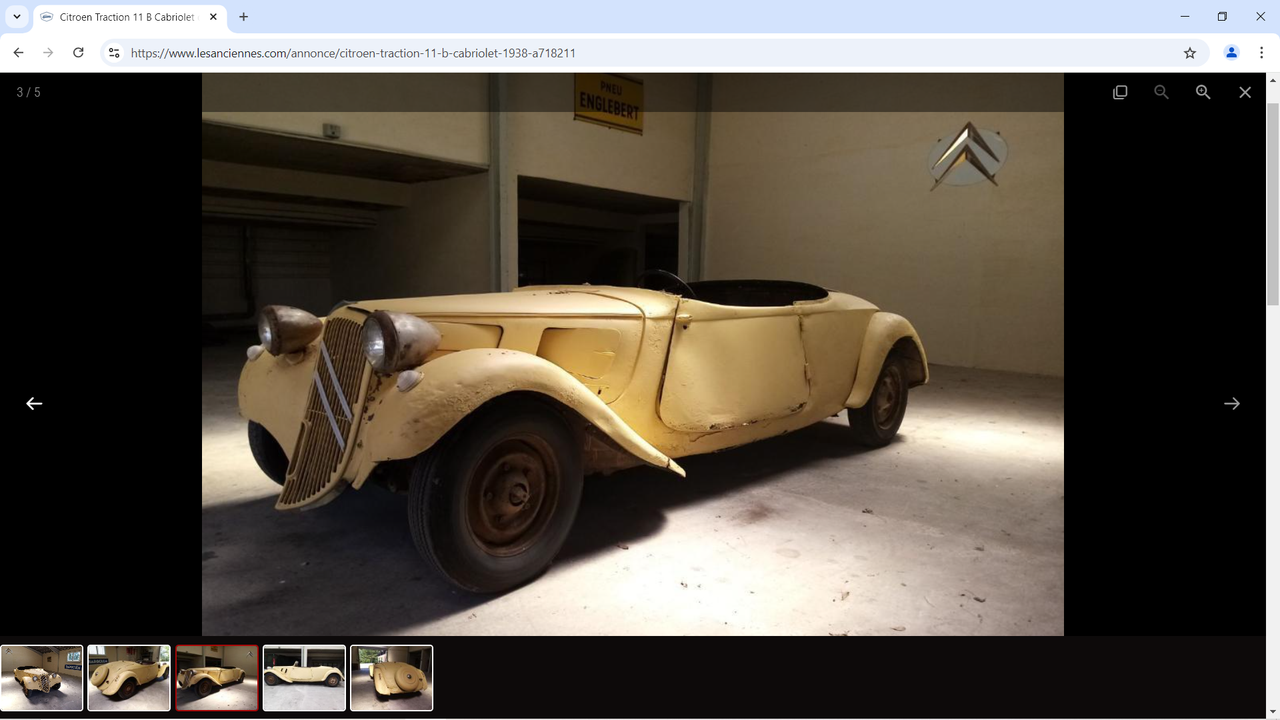Bookmark this page with the star icon
This screenshot has width=1280, height=720.
[1190, 53]
